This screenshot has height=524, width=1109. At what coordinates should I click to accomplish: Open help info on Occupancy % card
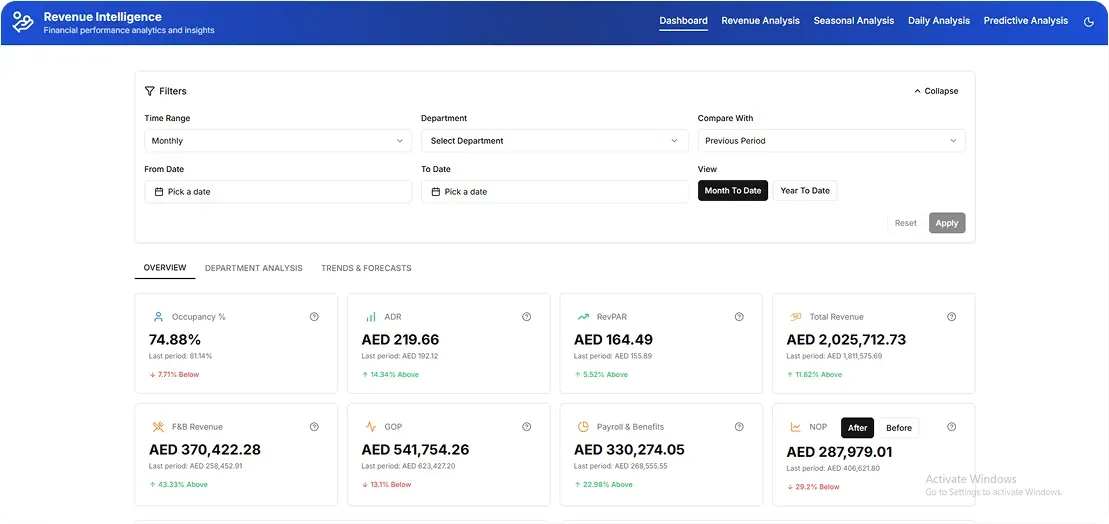[x=314, y=317]
